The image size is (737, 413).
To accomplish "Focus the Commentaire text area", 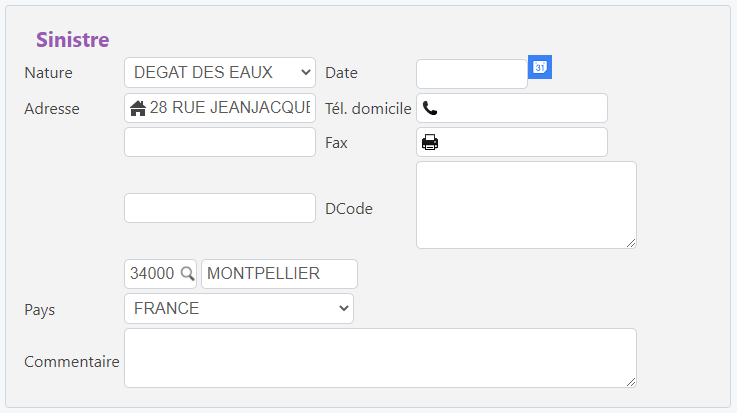I will click(380, 357).
